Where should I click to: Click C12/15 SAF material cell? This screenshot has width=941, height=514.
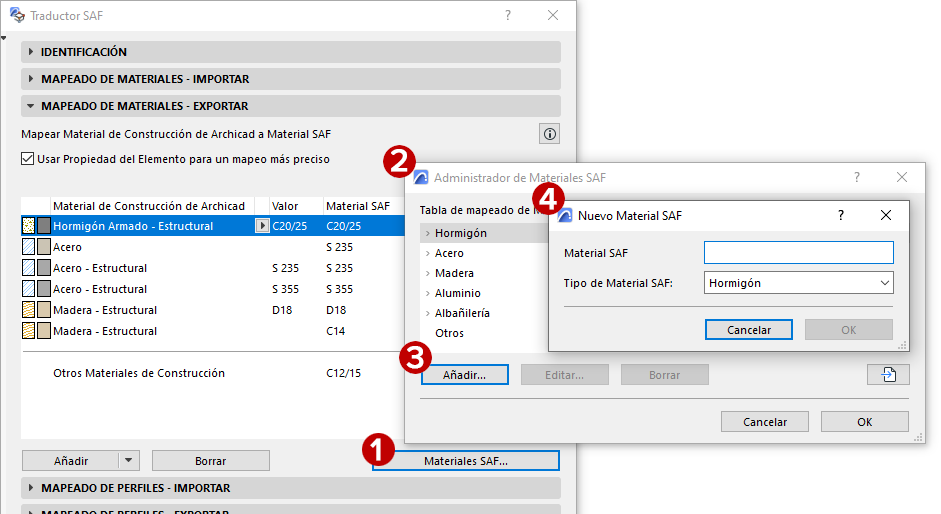[x=344, y=373]
